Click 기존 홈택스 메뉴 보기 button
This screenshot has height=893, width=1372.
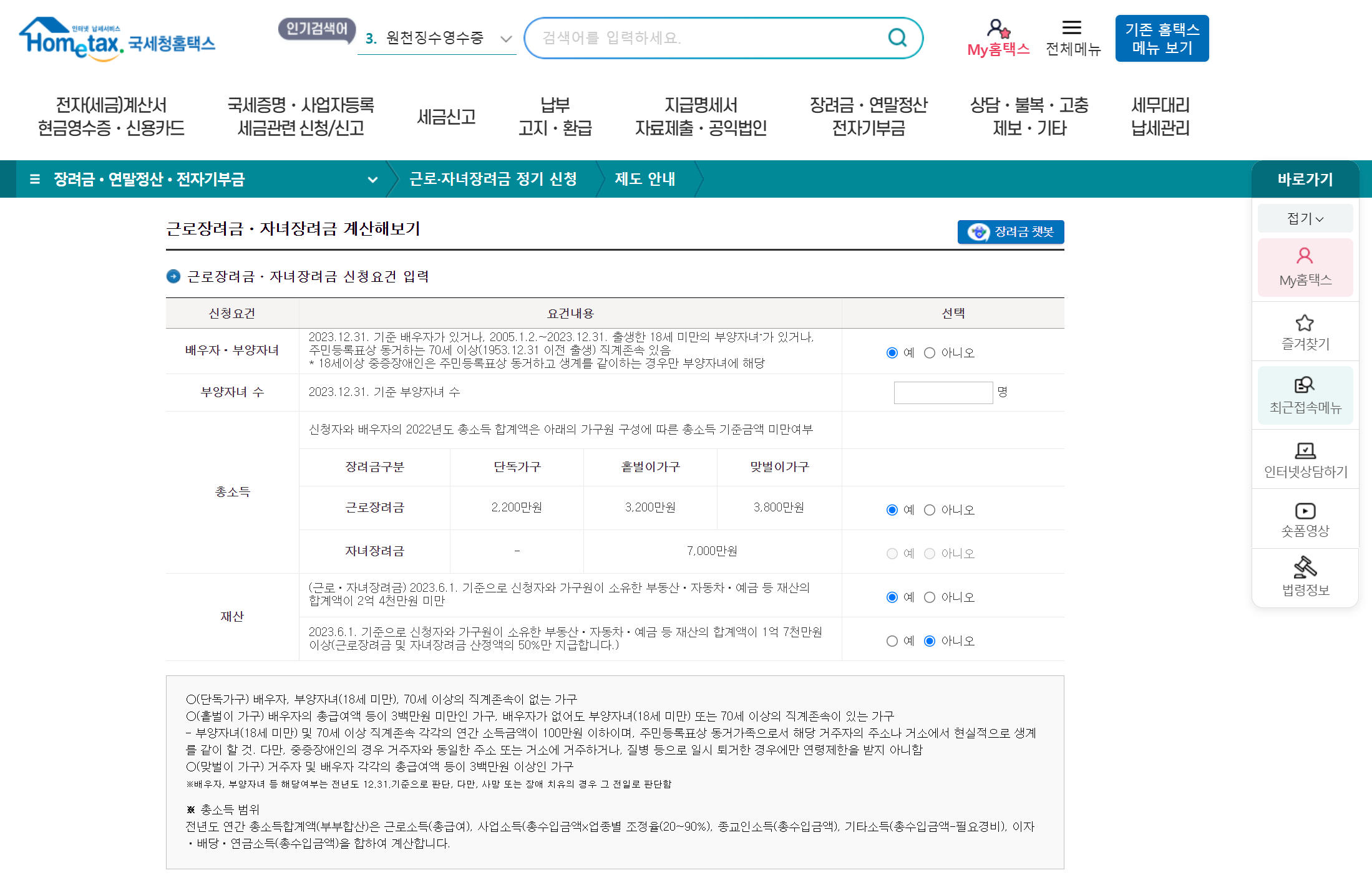click(1162, 39)
